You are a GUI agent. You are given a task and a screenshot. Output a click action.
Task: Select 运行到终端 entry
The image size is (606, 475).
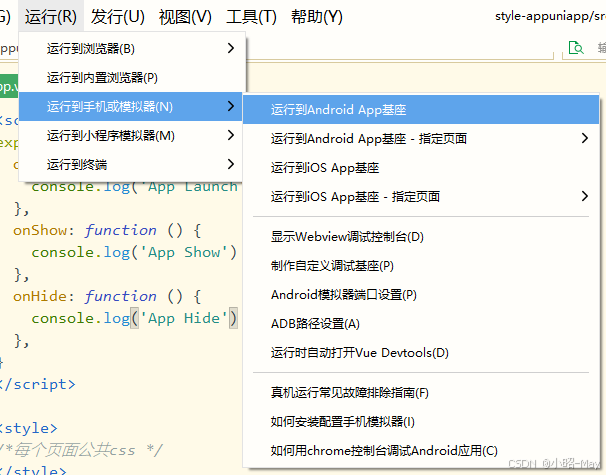[131, 165]
